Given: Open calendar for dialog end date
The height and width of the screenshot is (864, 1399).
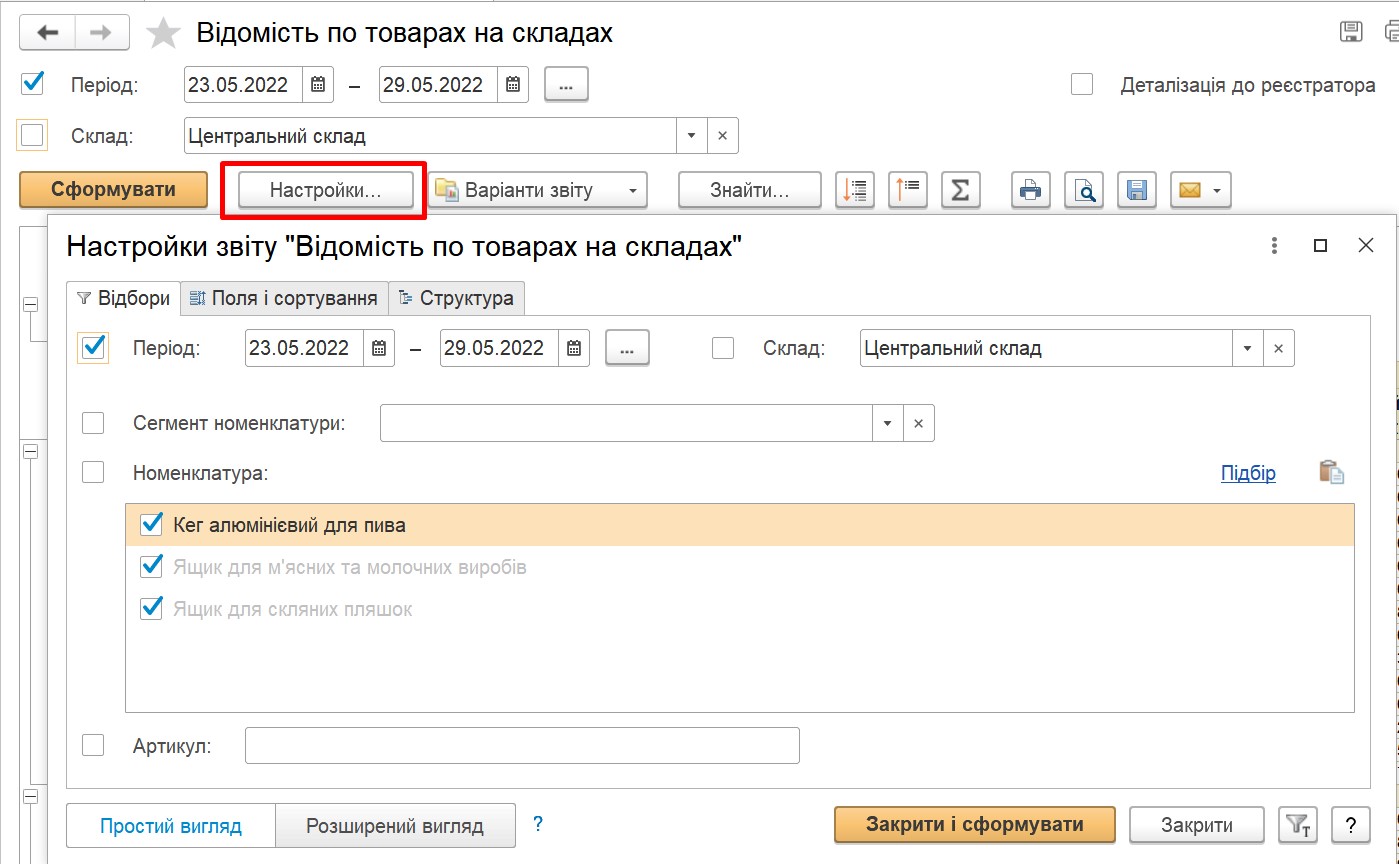Looking at the screenshot, I should (x=574, y=349).
